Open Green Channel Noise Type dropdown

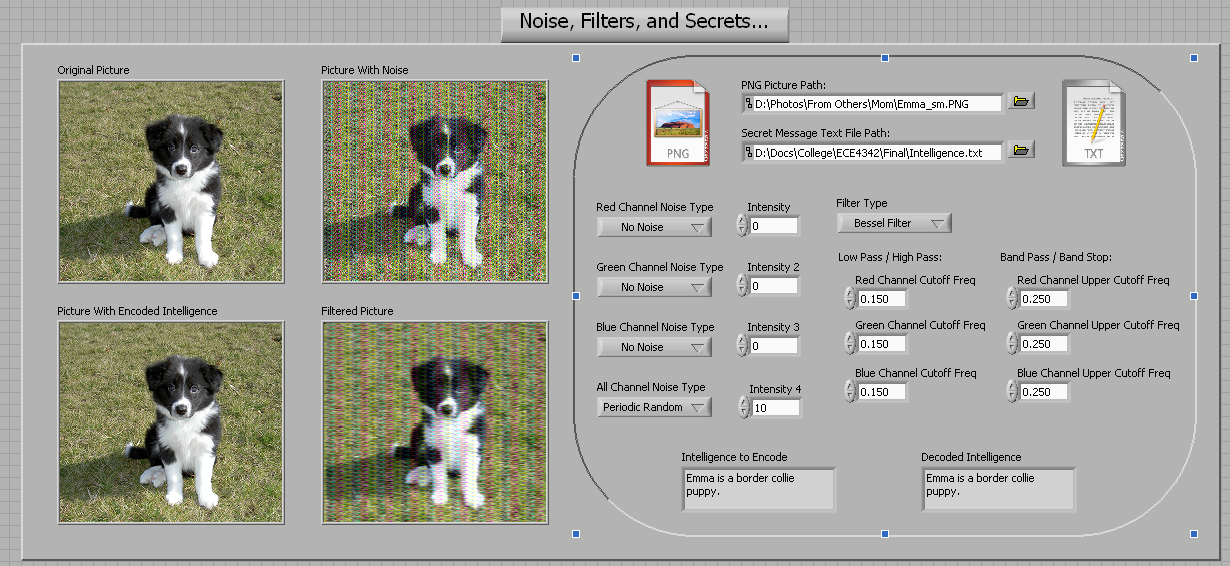pyautogui.click(x=654, y=287)
